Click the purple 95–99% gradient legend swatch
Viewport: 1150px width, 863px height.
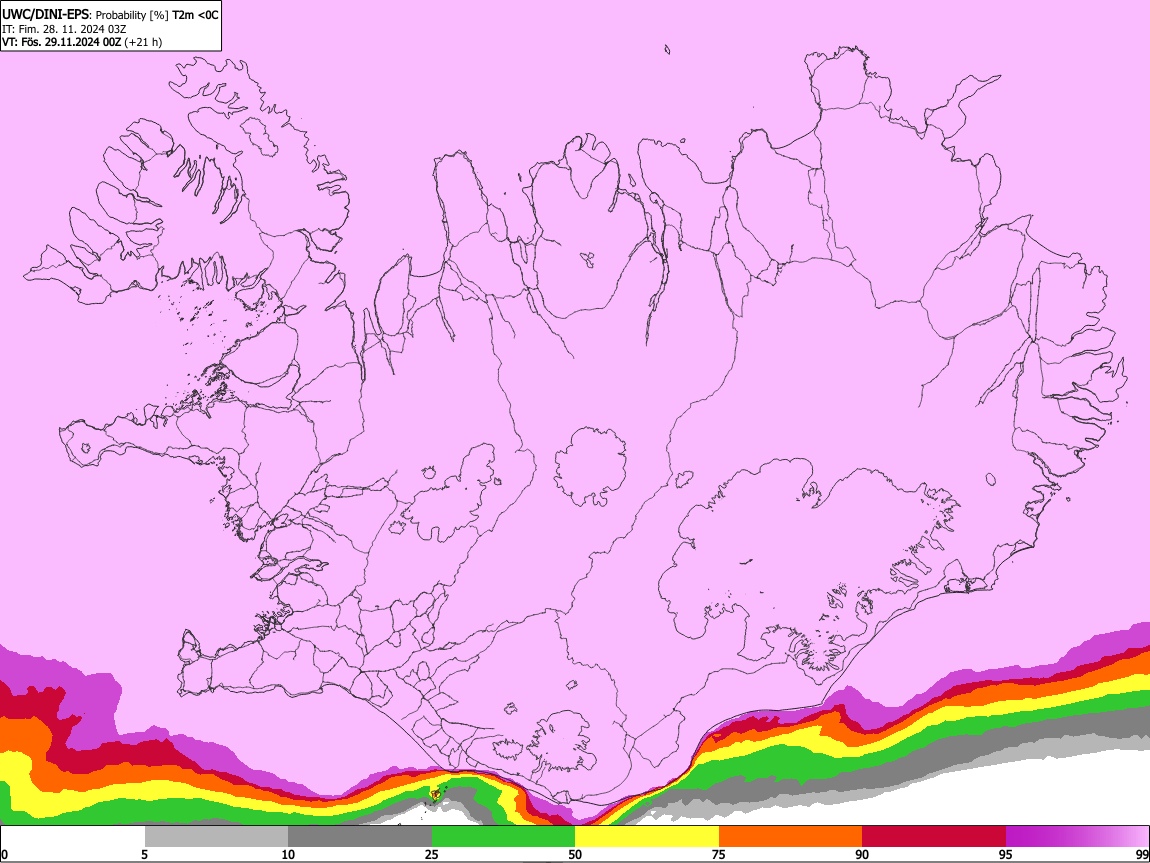pos(1077,836)
